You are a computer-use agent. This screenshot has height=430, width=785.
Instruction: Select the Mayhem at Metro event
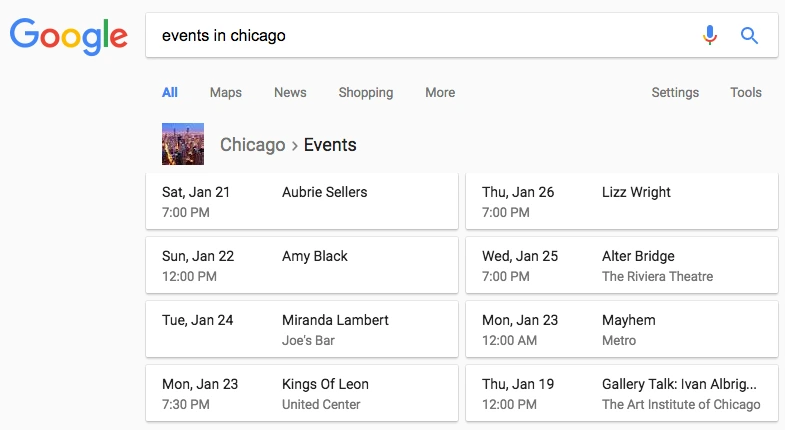click(622, 330)
